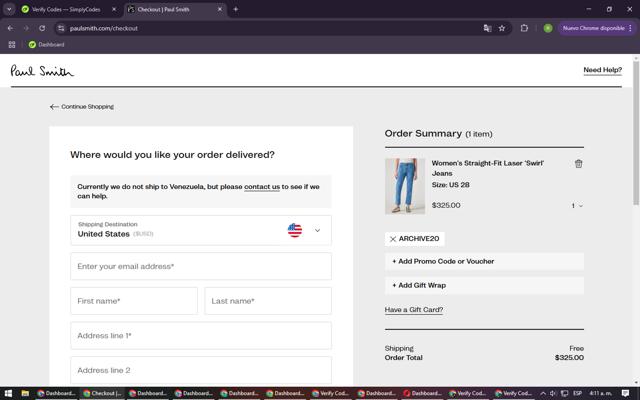Open the Dashboard bookmark
This screenshot has height=400, width=640.
pyautogui.click(x=47, y=44)
